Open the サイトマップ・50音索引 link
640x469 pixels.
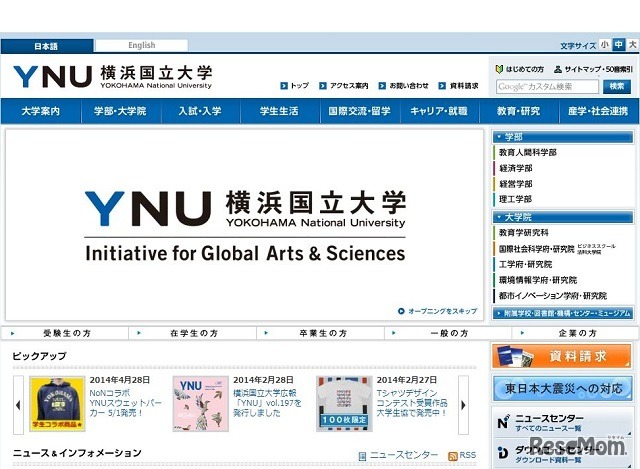pos(598,69)
